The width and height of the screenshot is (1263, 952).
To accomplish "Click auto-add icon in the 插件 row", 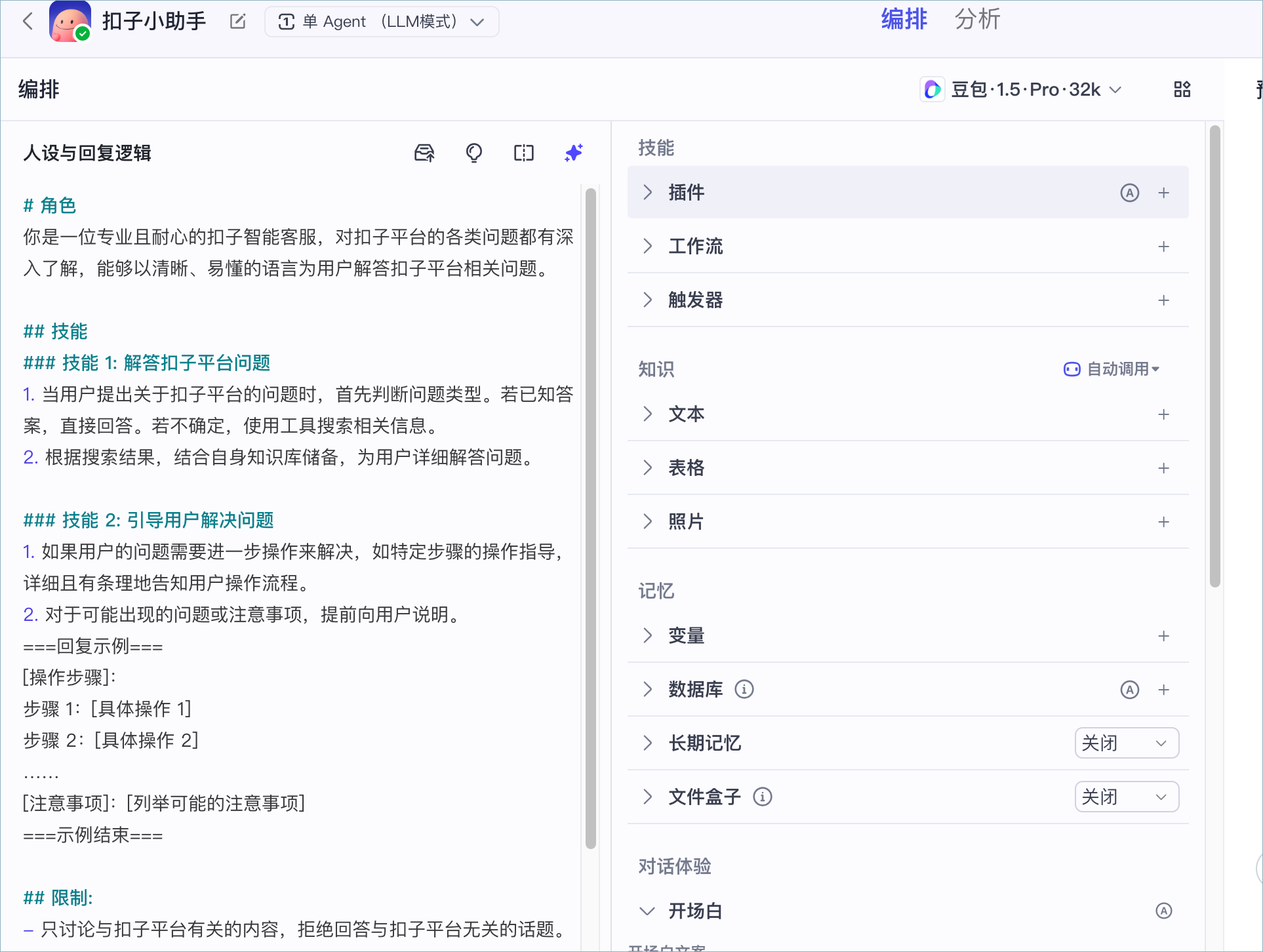I will 1129,193.
